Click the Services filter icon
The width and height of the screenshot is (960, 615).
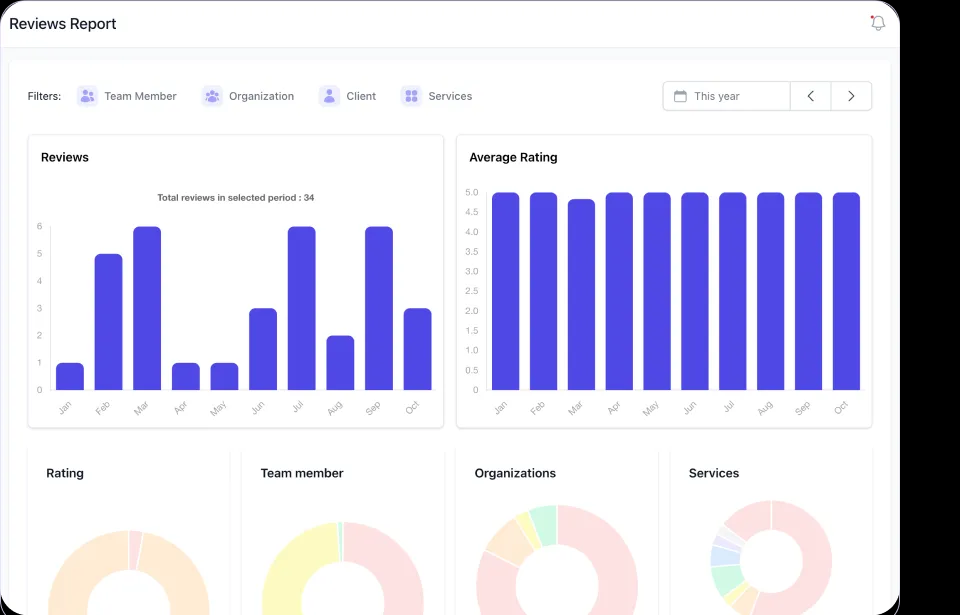pos(411,96)
